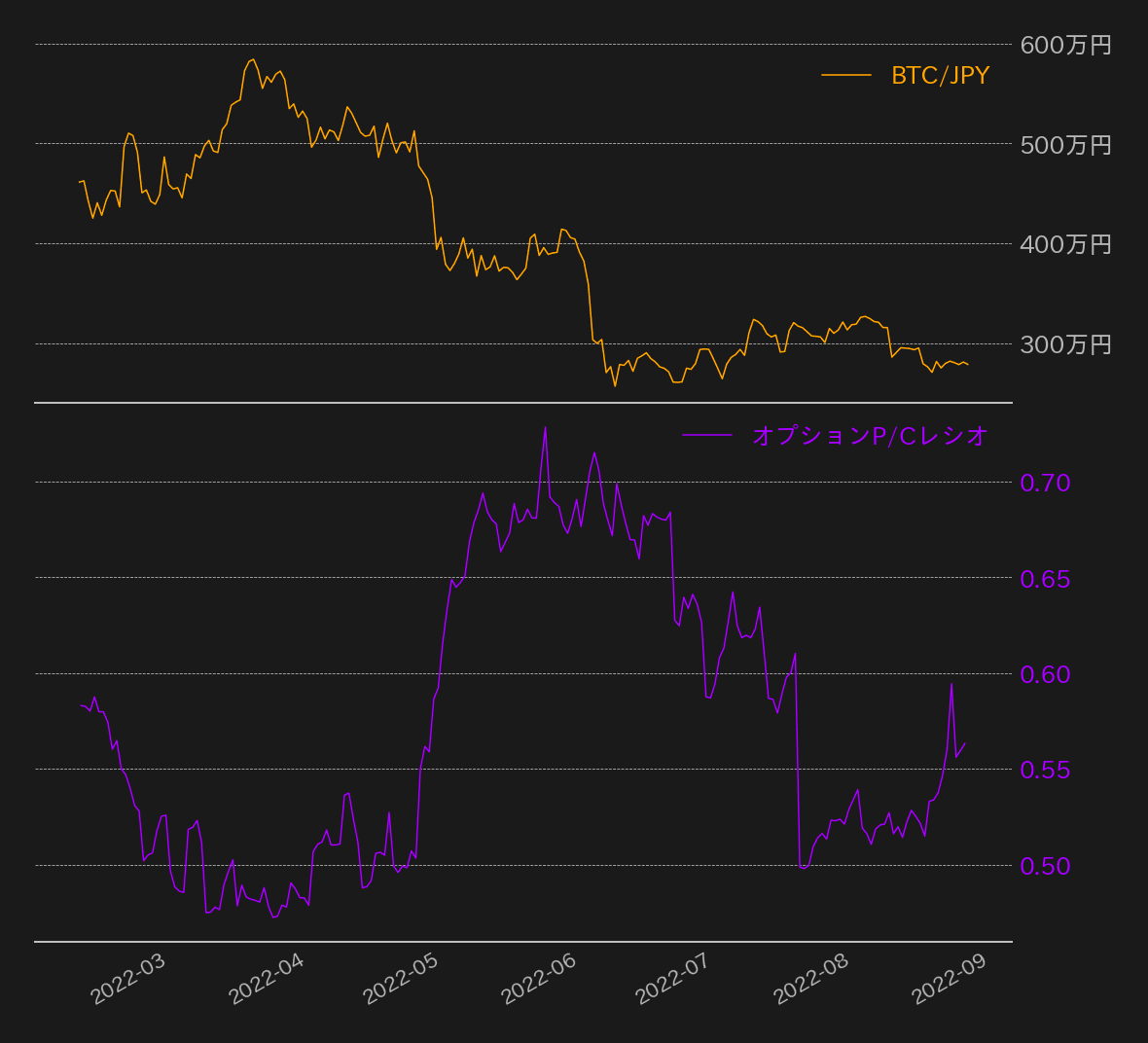Select the 600万円 axis label

tap(1065, 45)
